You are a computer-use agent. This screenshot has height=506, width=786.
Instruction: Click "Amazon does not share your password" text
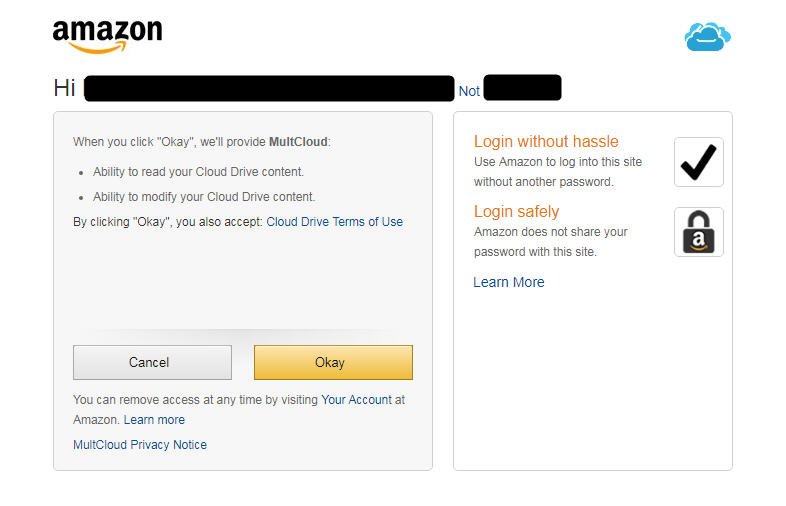(x=550, y=242)
